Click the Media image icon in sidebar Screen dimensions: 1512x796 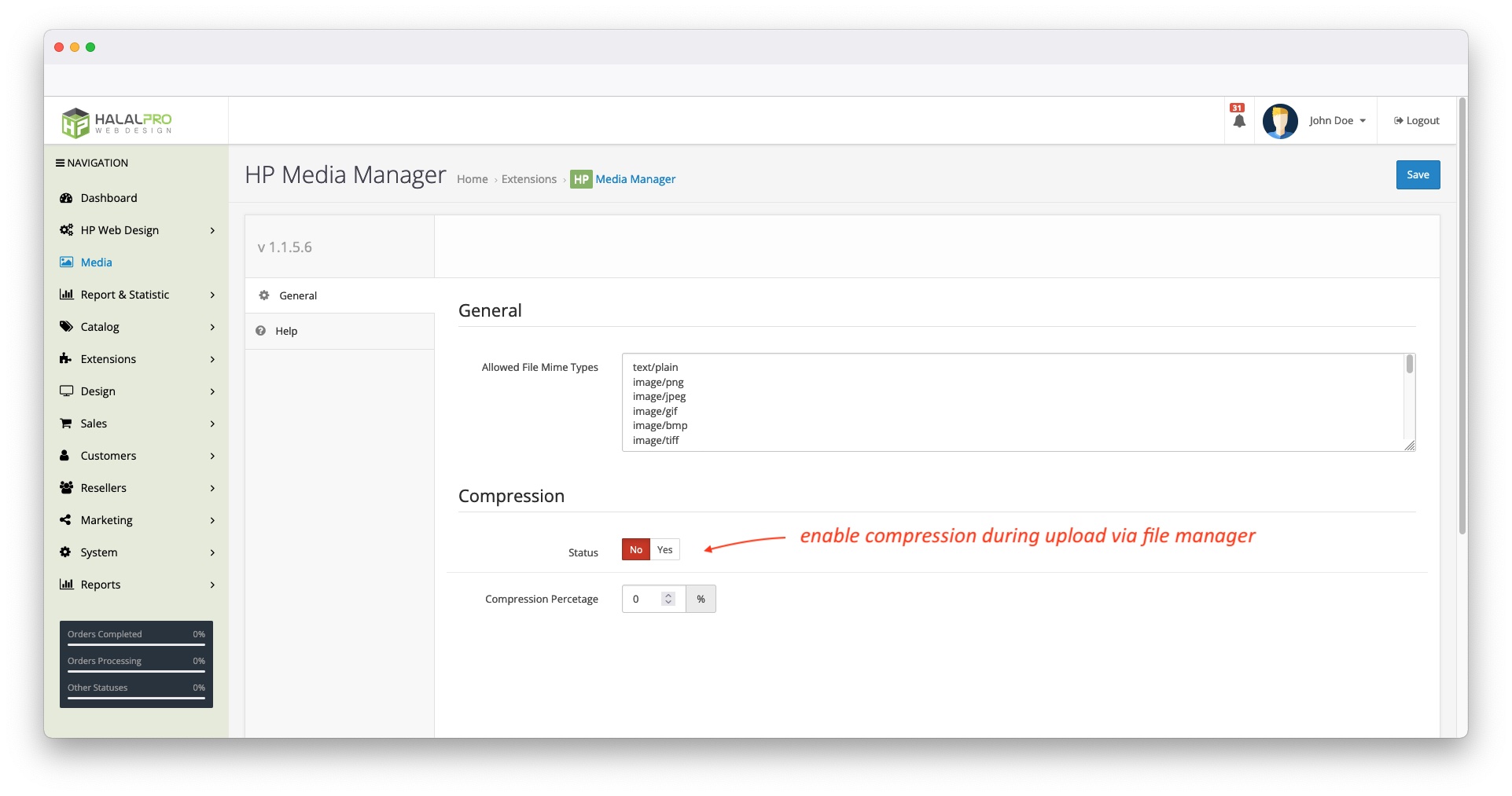[x=67, y=262]
